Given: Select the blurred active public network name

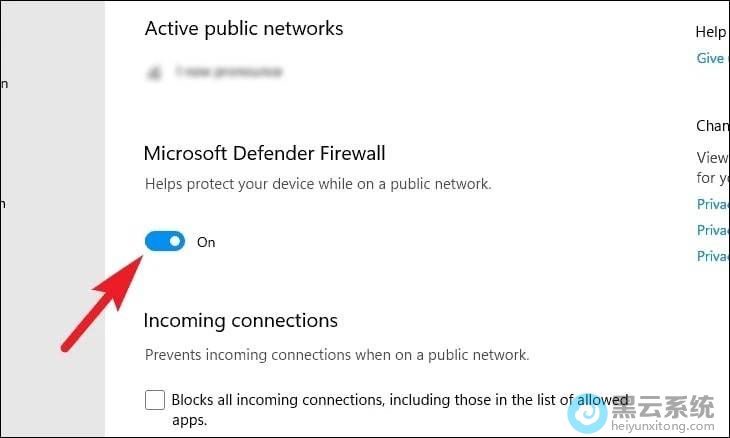Looking at the screenshot, I should coord(228,72).
